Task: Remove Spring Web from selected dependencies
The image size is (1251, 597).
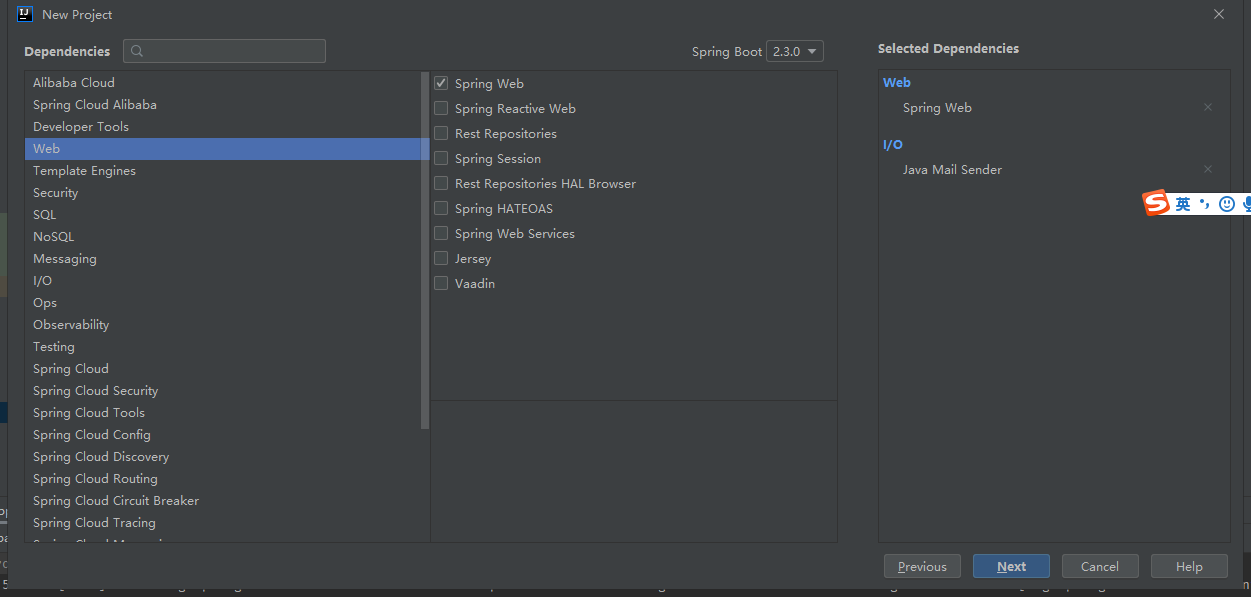Action: [1207, 107]
